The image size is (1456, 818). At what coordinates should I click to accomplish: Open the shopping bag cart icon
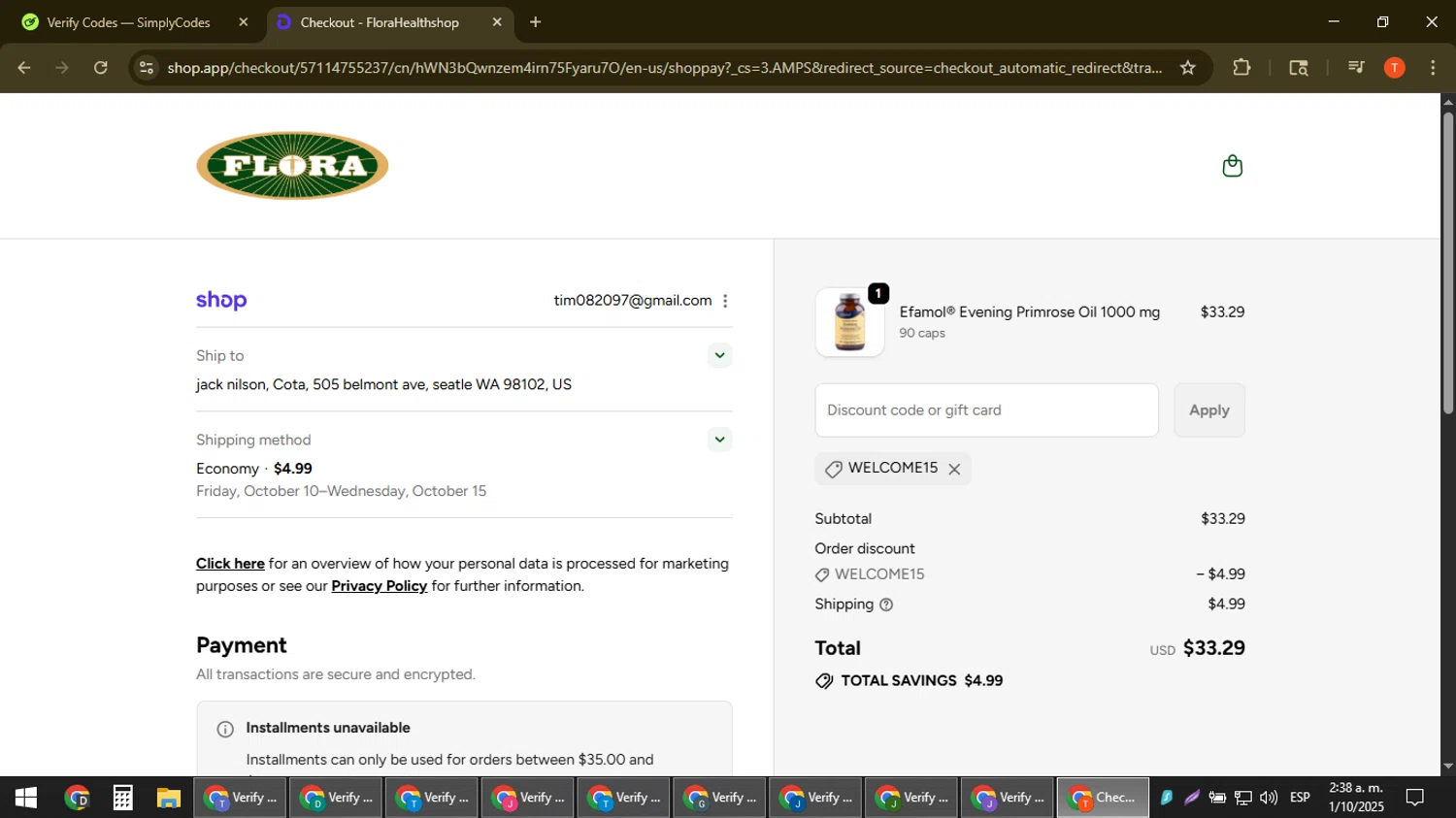[1232, 166]
